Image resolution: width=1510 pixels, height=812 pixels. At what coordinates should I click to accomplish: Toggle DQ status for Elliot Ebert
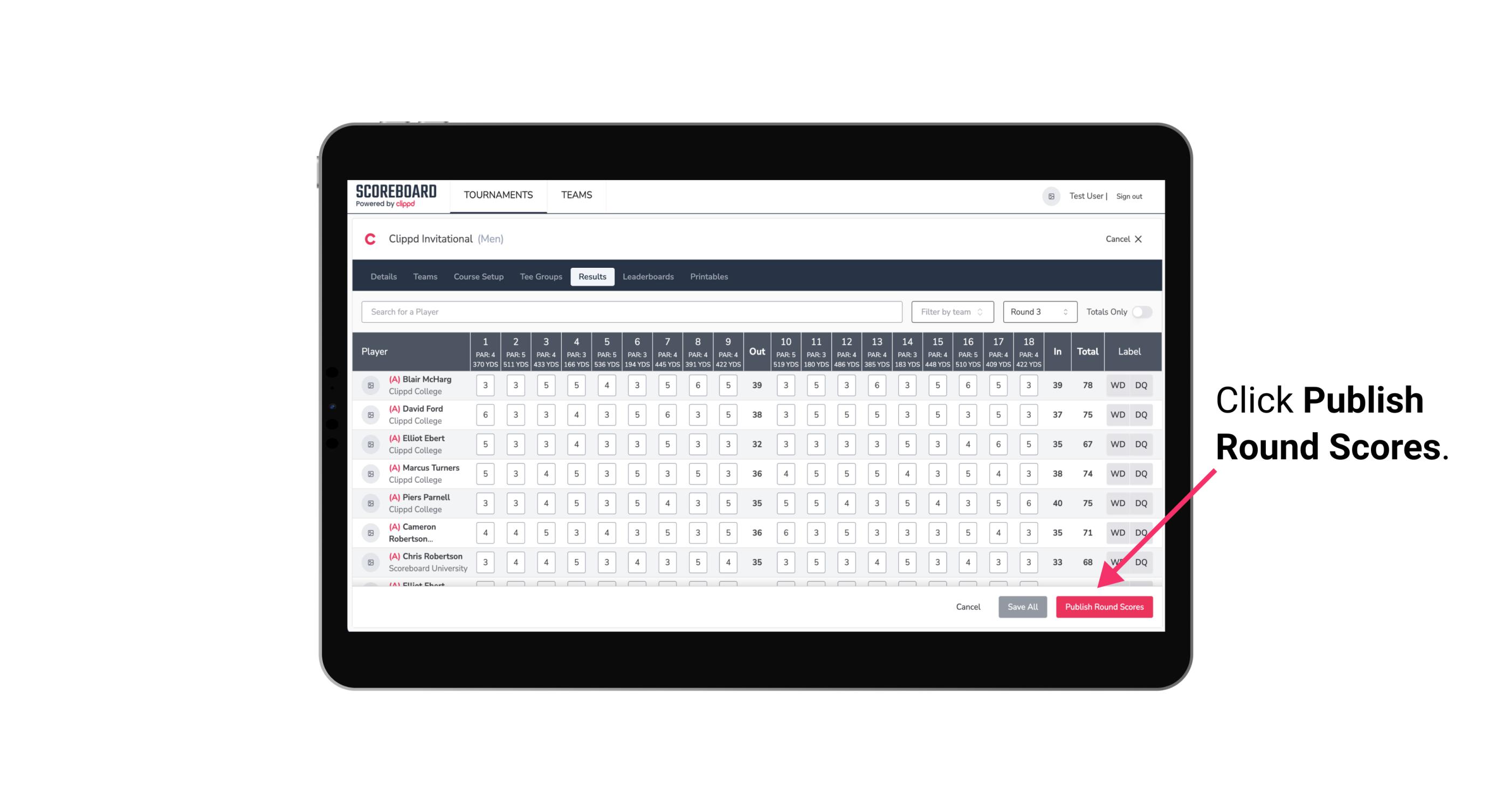point(1142,444)
